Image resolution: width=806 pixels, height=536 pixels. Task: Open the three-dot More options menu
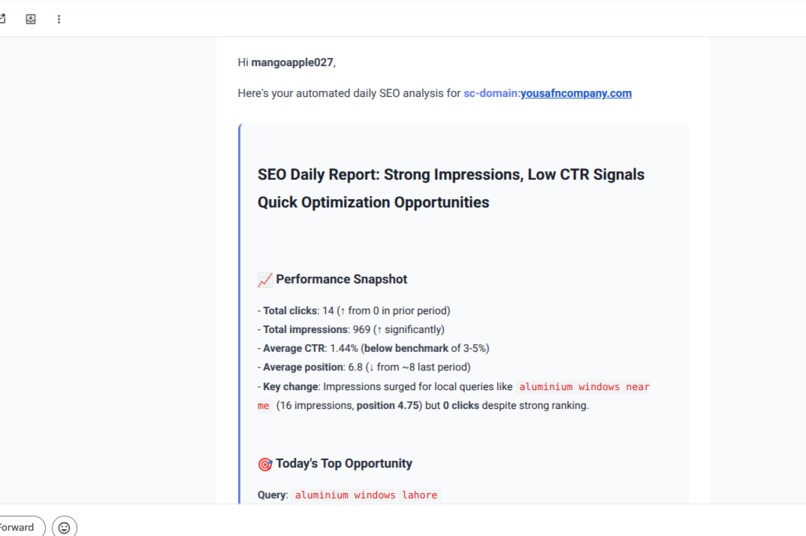[59, 19]
